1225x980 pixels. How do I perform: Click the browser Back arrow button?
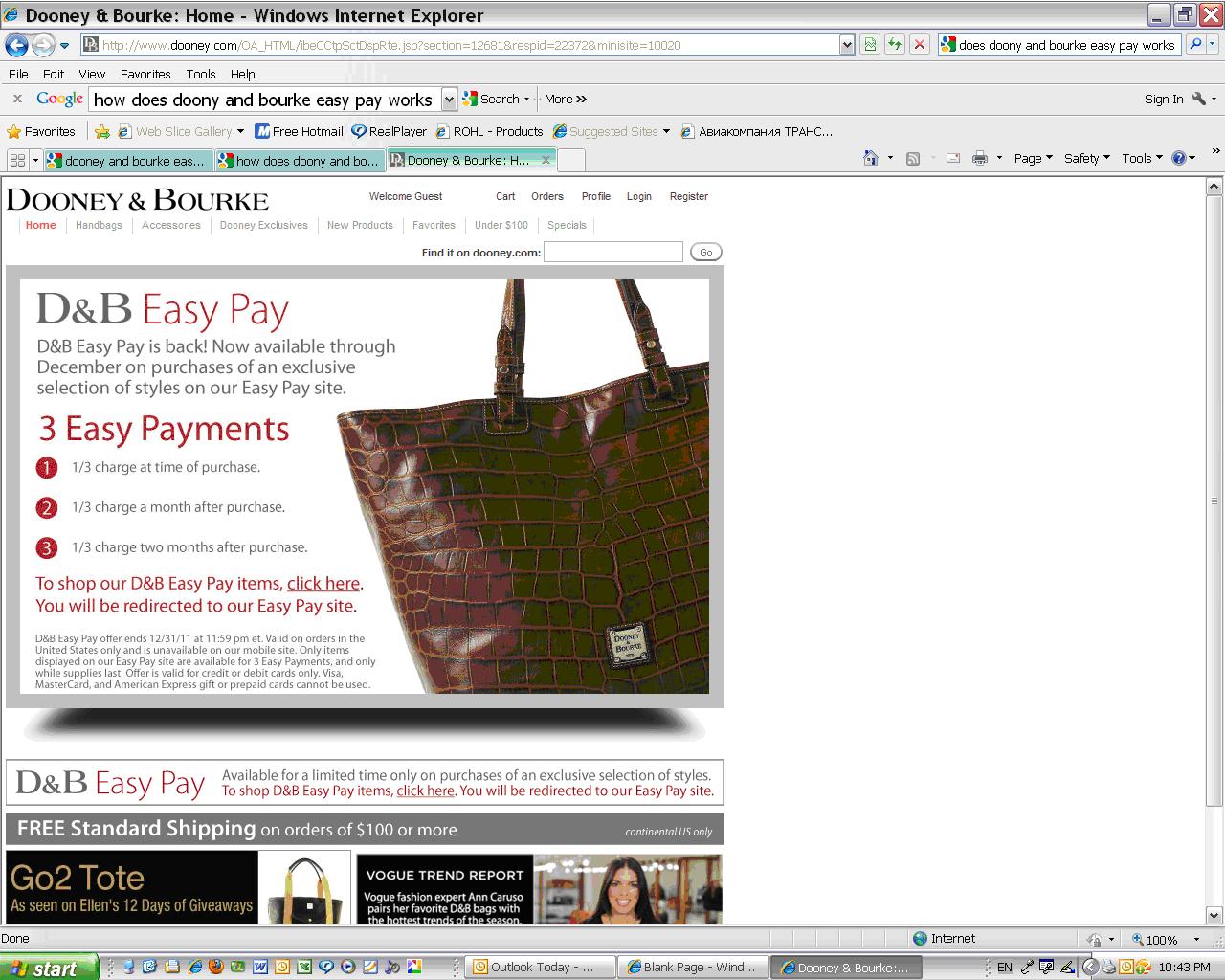16,45
